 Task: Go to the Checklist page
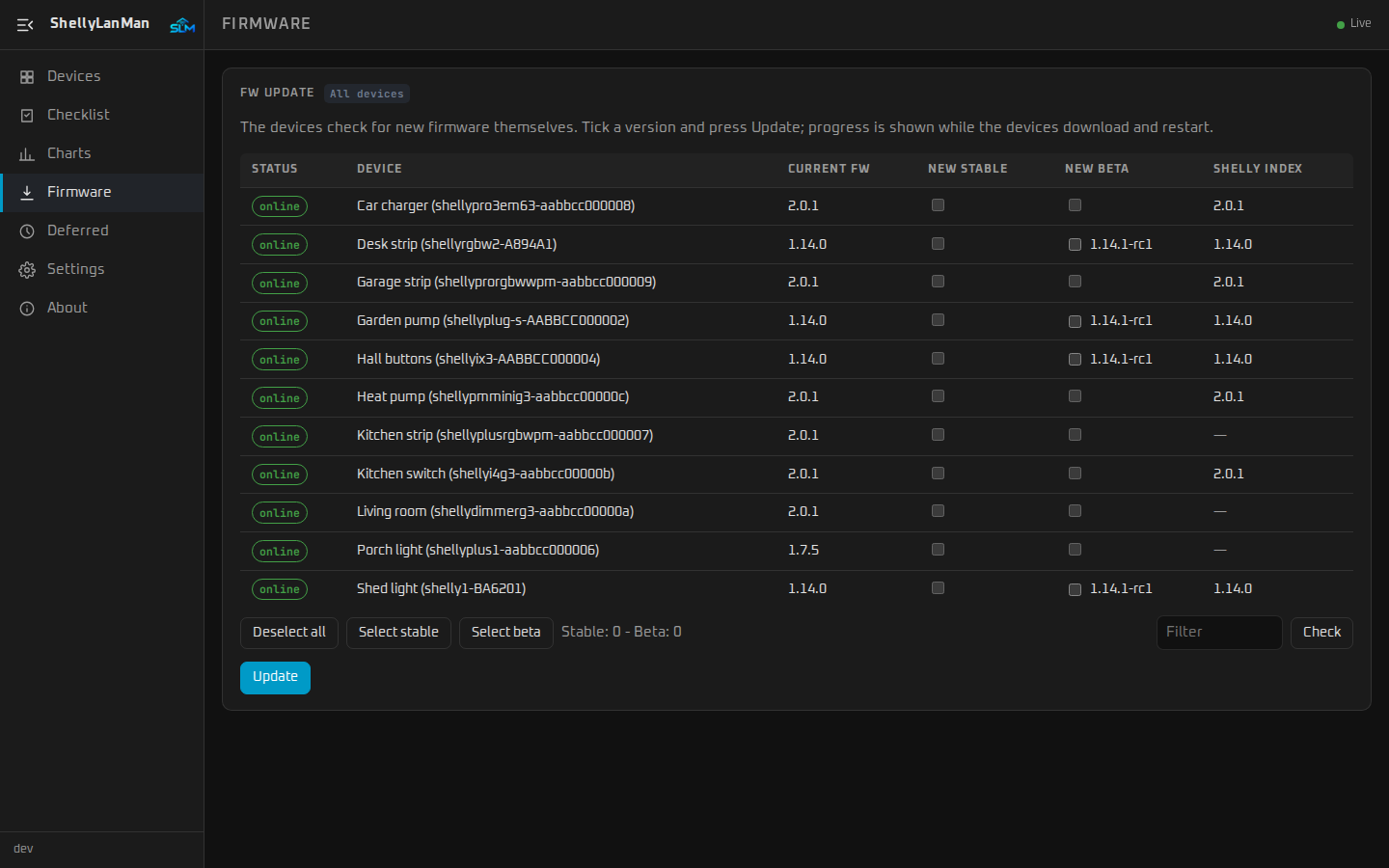[101, 115]
